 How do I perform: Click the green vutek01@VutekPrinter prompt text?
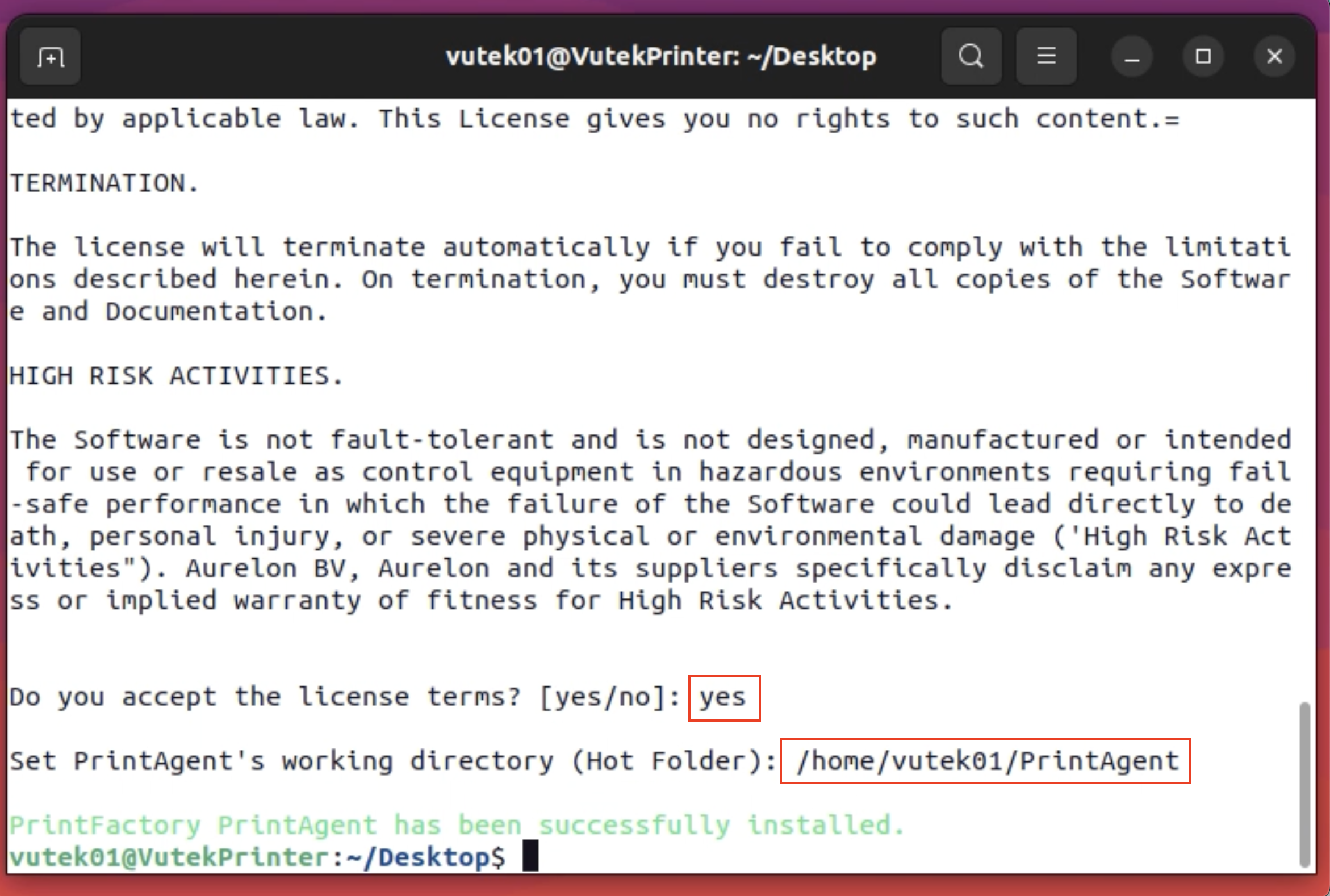169,857
